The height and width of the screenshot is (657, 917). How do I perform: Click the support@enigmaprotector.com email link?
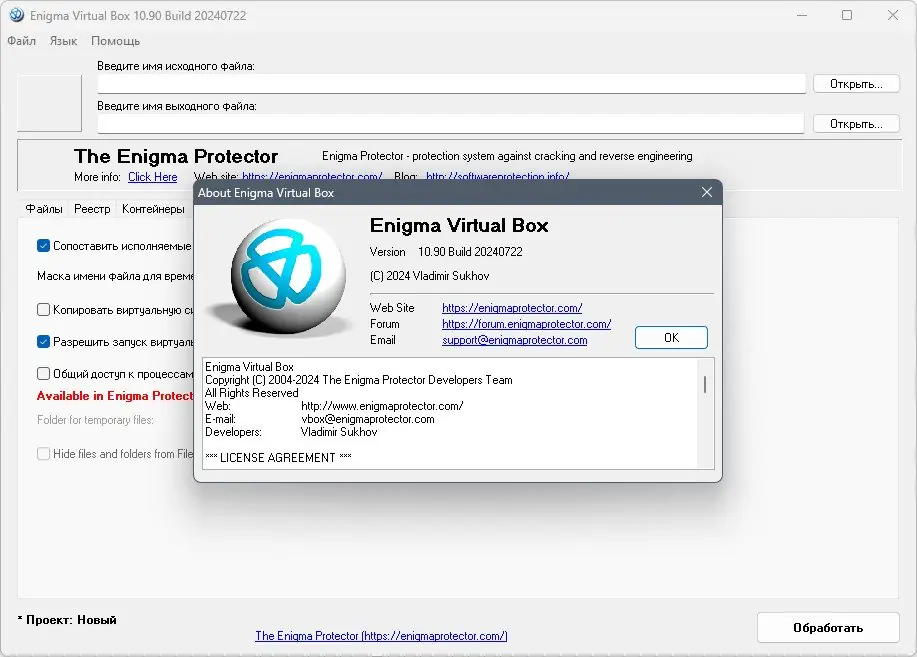coord(515,340)
